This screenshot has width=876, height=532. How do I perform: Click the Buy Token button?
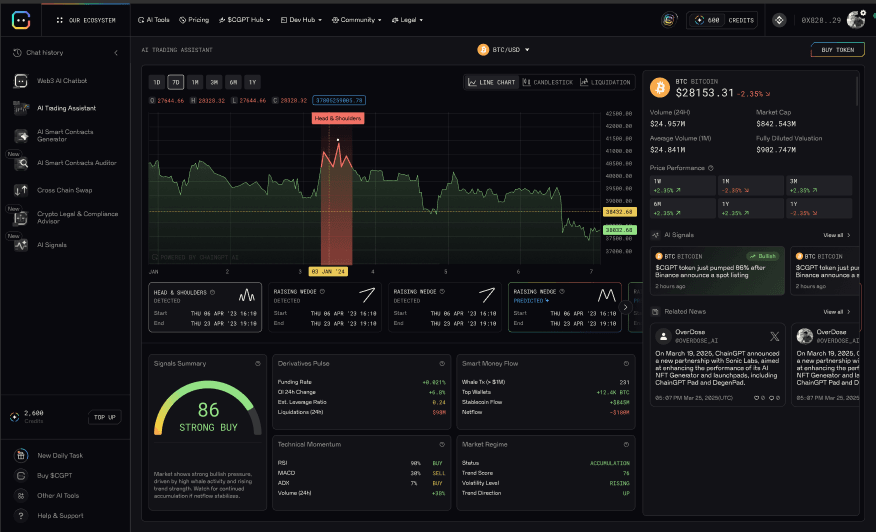click(837, 50)
